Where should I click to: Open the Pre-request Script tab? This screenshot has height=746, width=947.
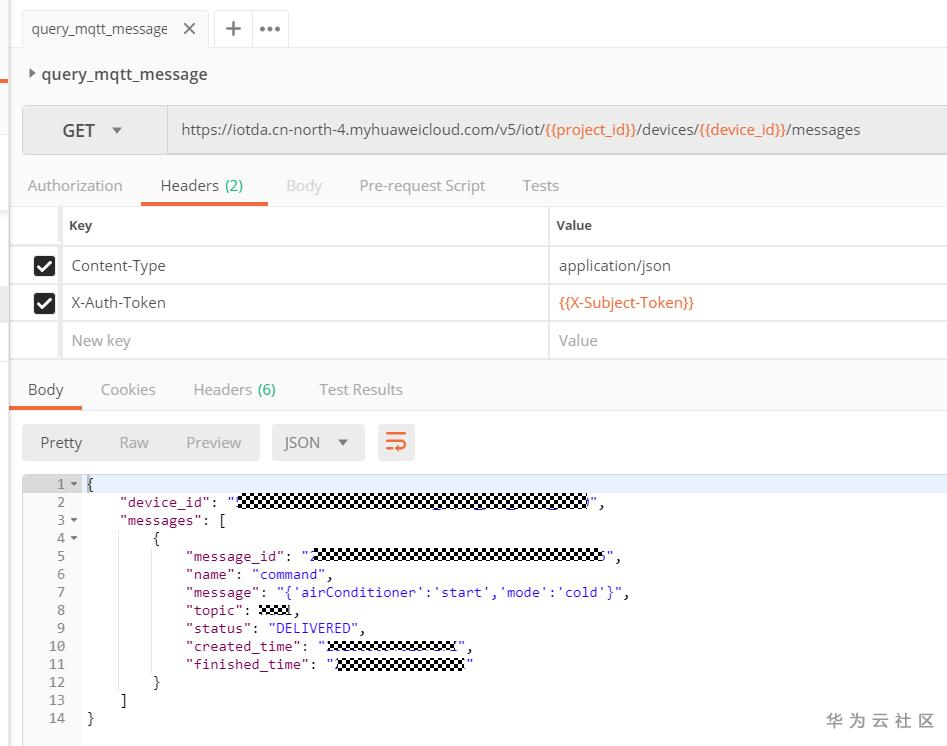click(422, 185)
